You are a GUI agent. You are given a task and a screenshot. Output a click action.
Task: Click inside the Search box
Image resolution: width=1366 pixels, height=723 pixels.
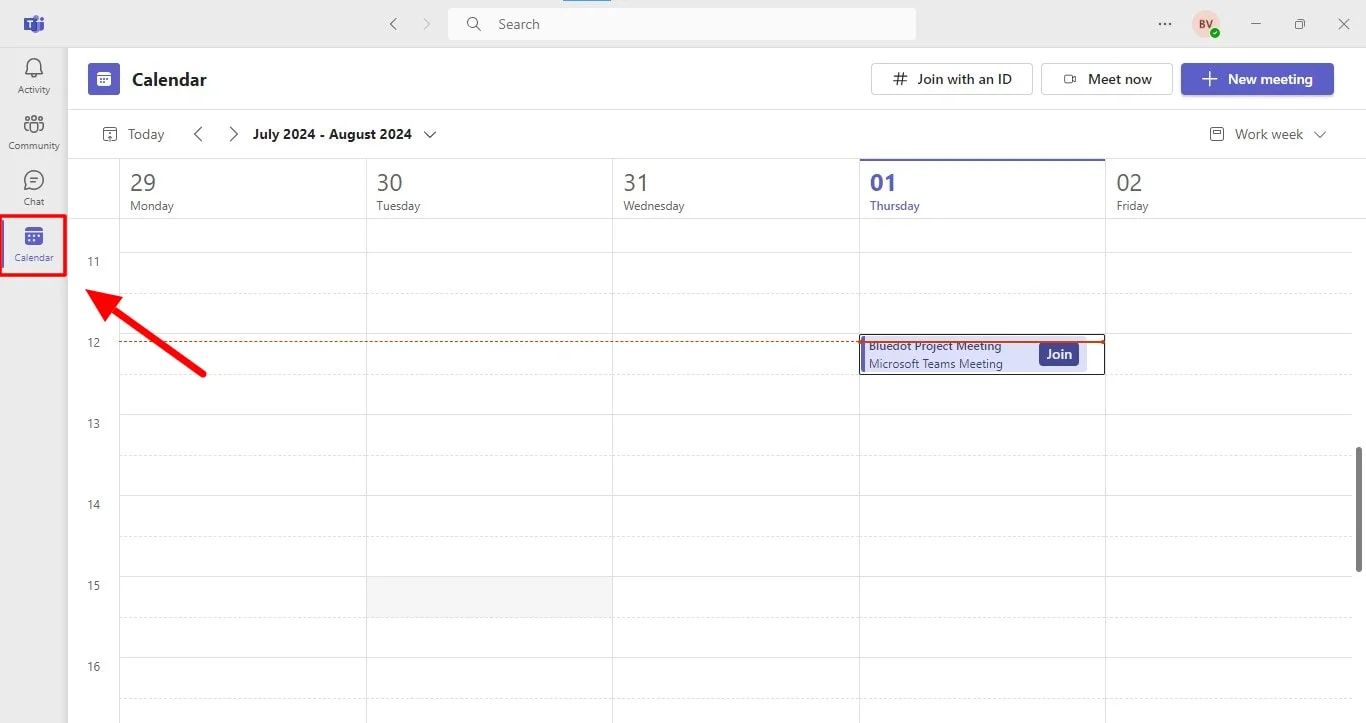coord(682,24)
